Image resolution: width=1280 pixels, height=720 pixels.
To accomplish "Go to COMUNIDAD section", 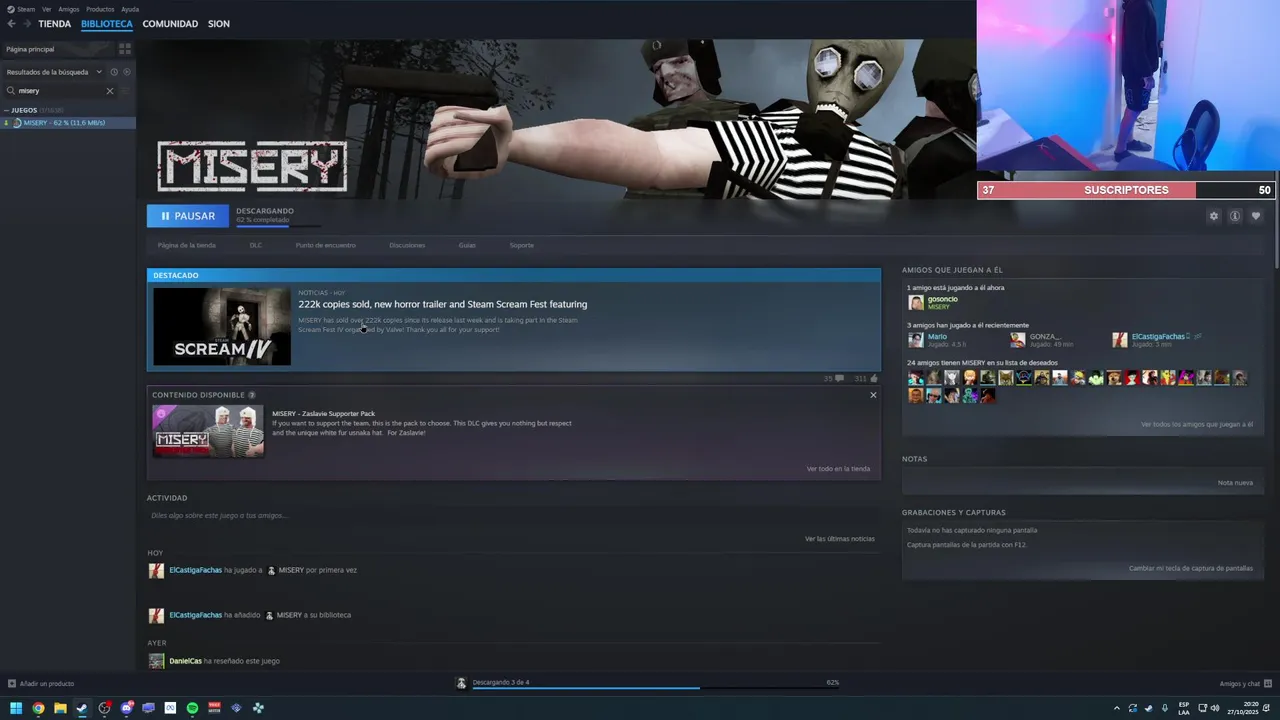I will tap(170, 24).
